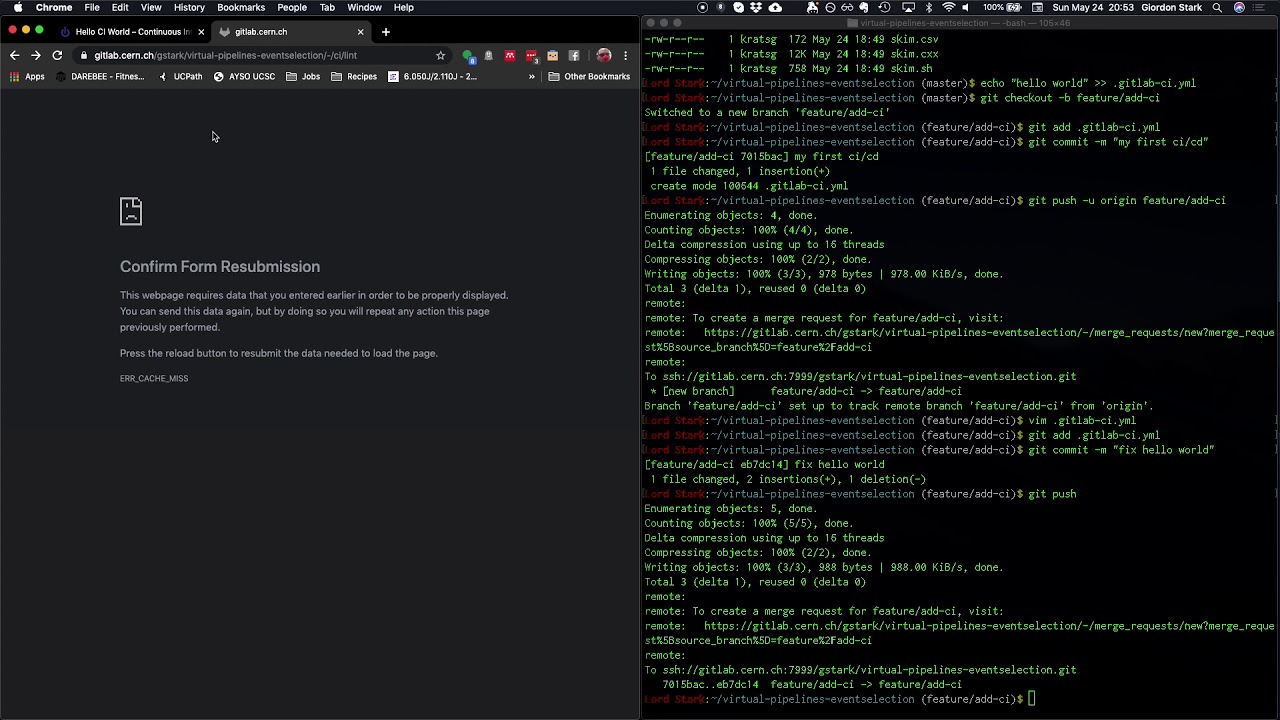Click the ERR_CACHE_MISS error code text

pyautogui.click(x=154, y=378)
